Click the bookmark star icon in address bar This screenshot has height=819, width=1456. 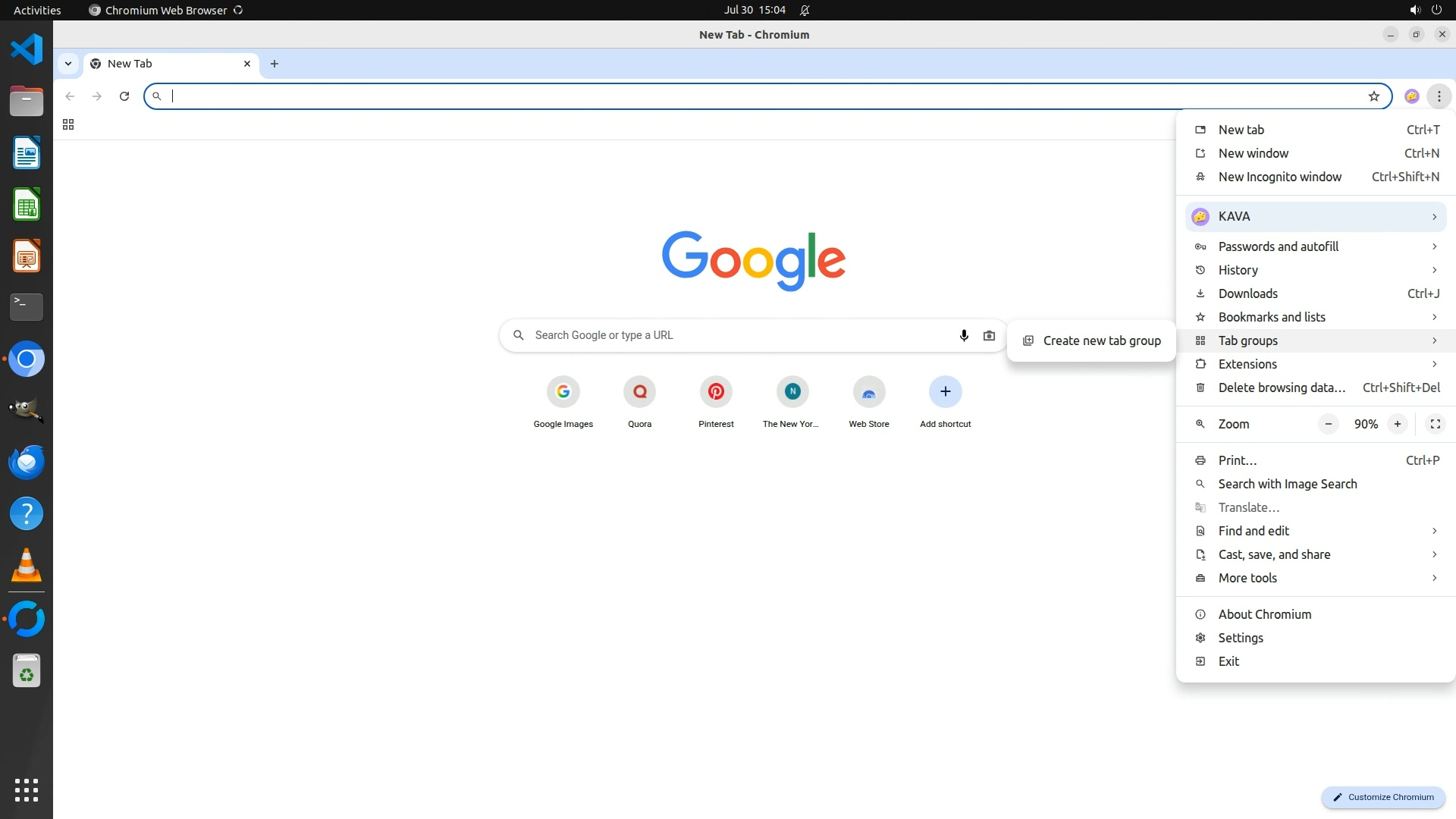1373,96
